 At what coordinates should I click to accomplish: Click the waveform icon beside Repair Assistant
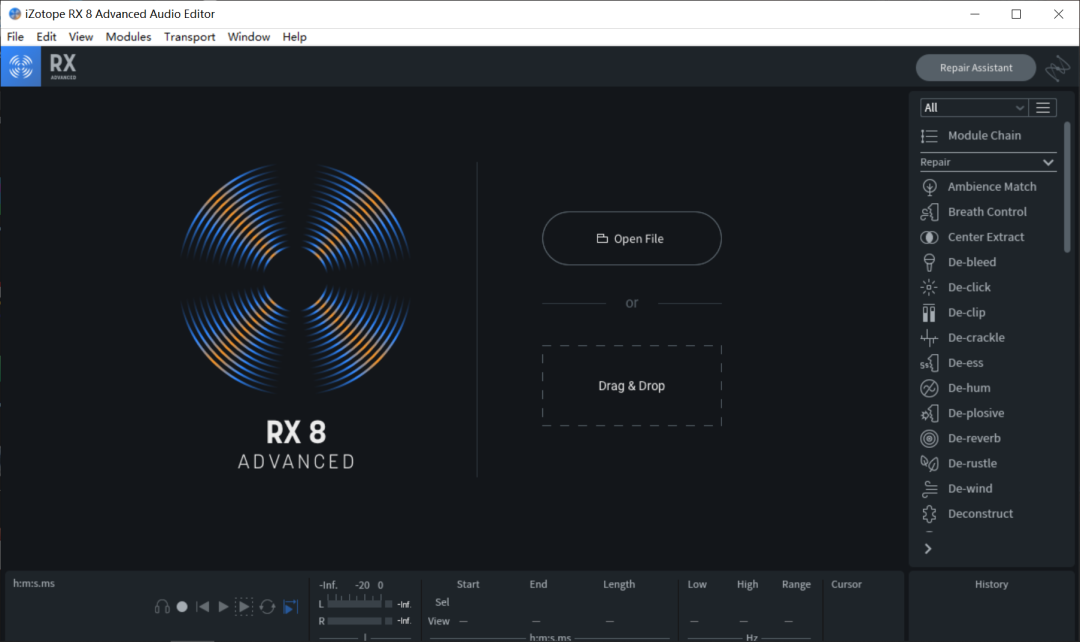[1057, 68]
